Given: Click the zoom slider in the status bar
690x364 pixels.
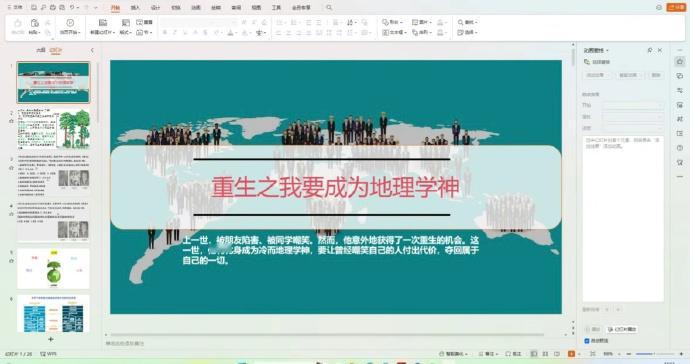Looking at the screenshot, I should click(654, 353).
